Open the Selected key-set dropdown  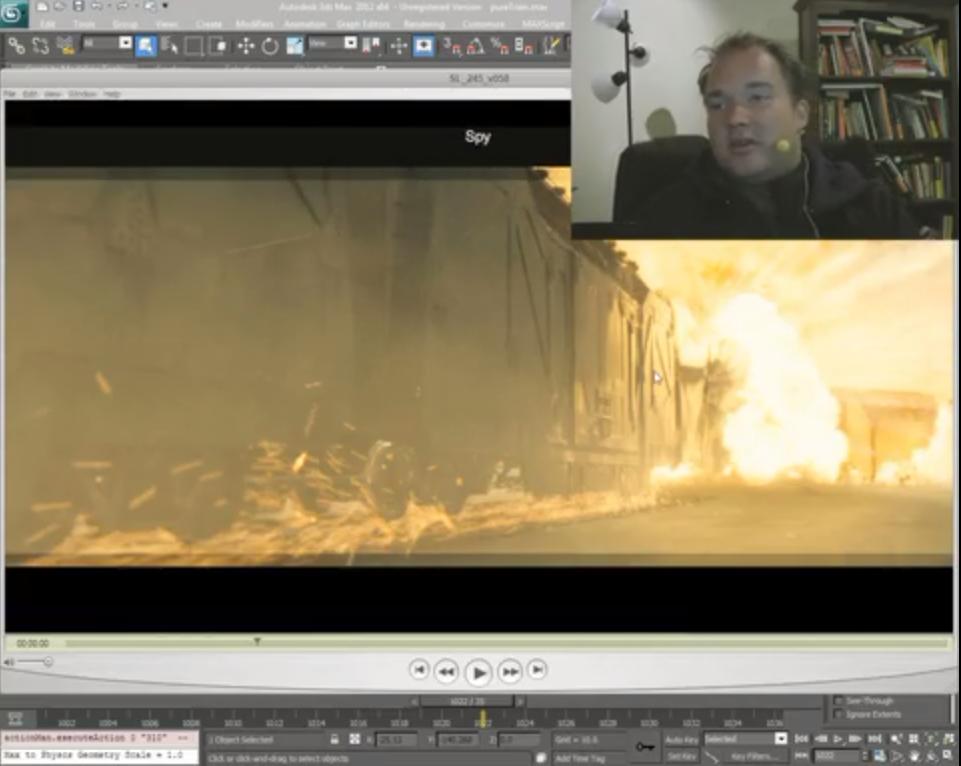click(x=745, y=739)
